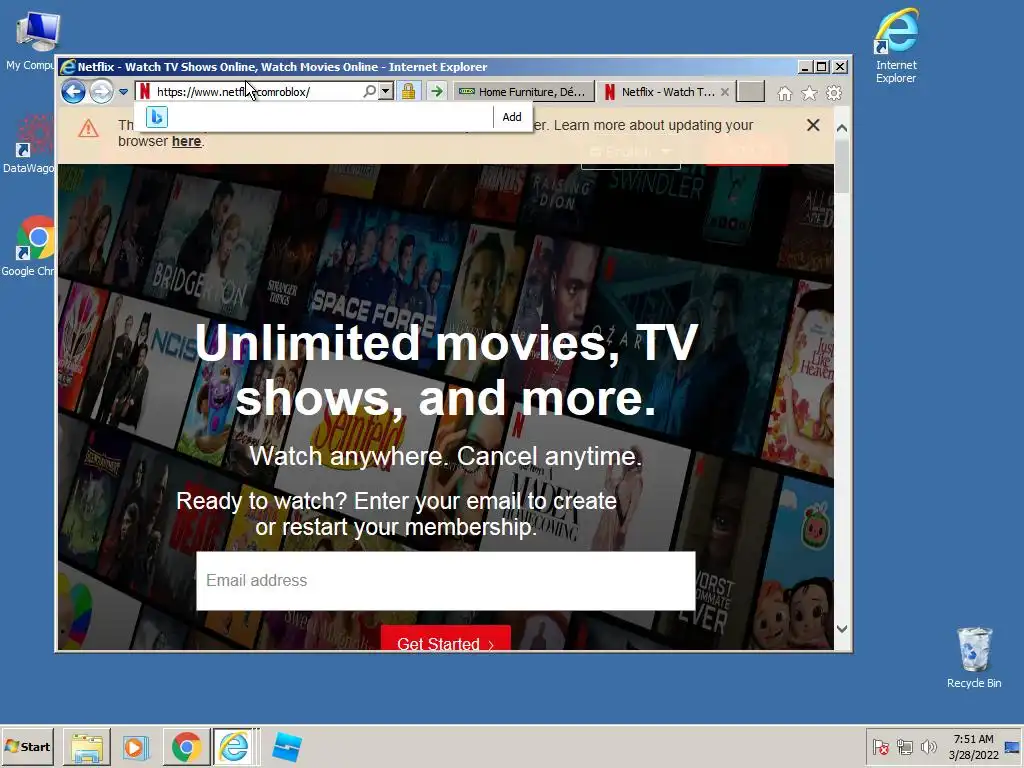Click the Start button

pyautogui.click(x=27, y=746)
